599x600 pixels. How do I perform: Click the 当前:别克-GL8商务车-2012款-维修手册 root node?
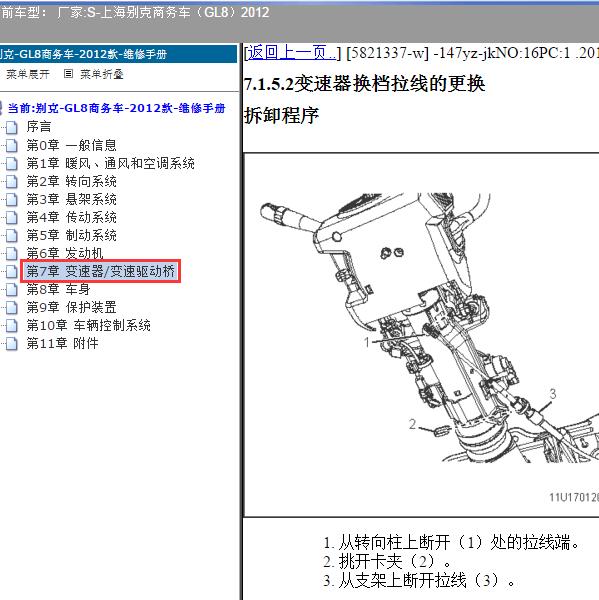(116, 108)
